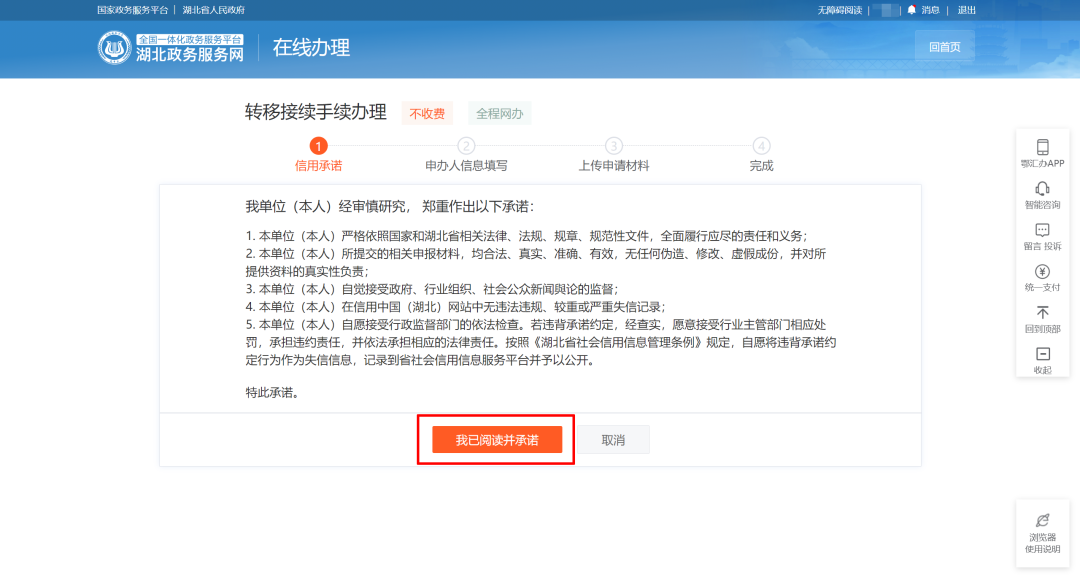Enable 无障碍阅读 mode
The height and width of the screenshot is (580, 1080).
click(839, 10)
